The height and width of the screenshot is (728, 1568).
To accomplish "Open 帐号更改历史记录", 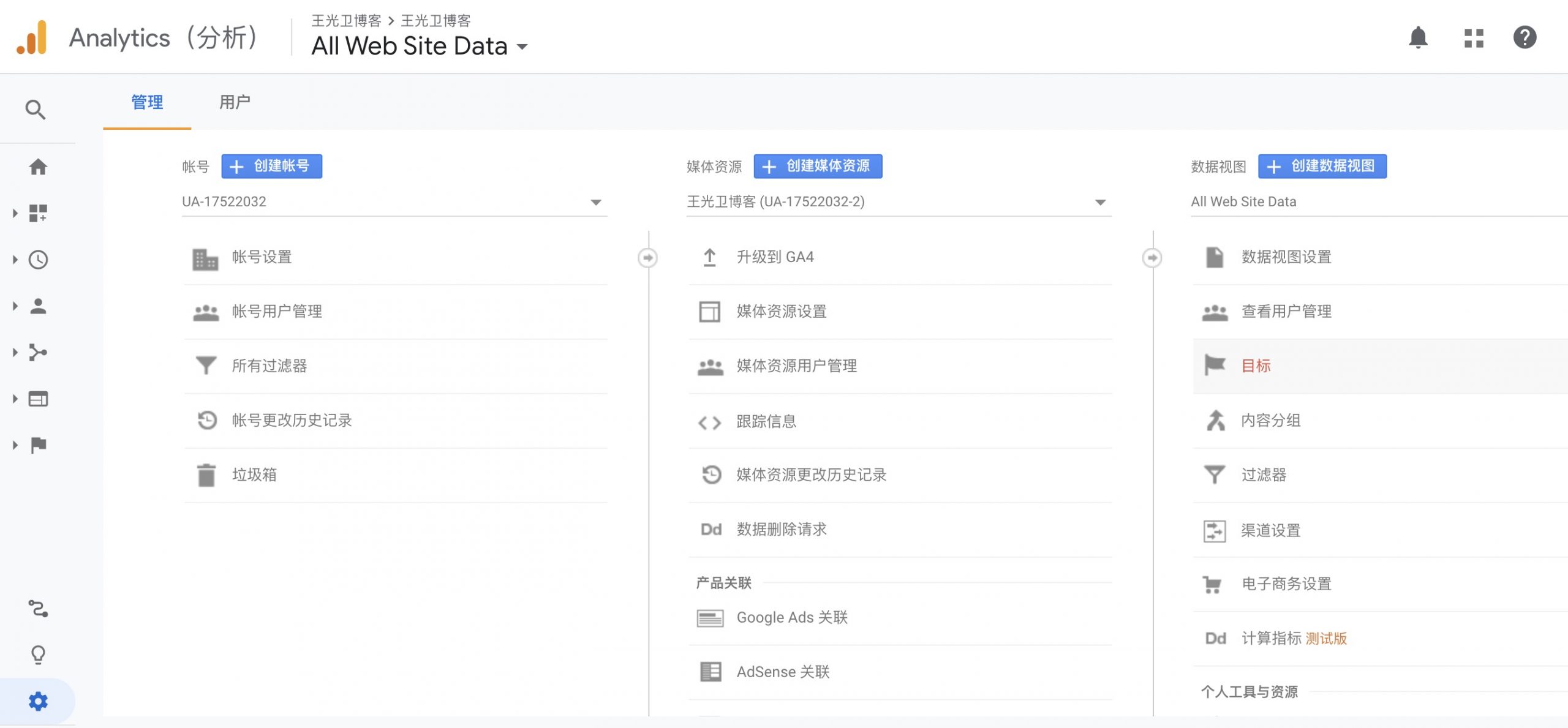I will [x=395, y=420].
